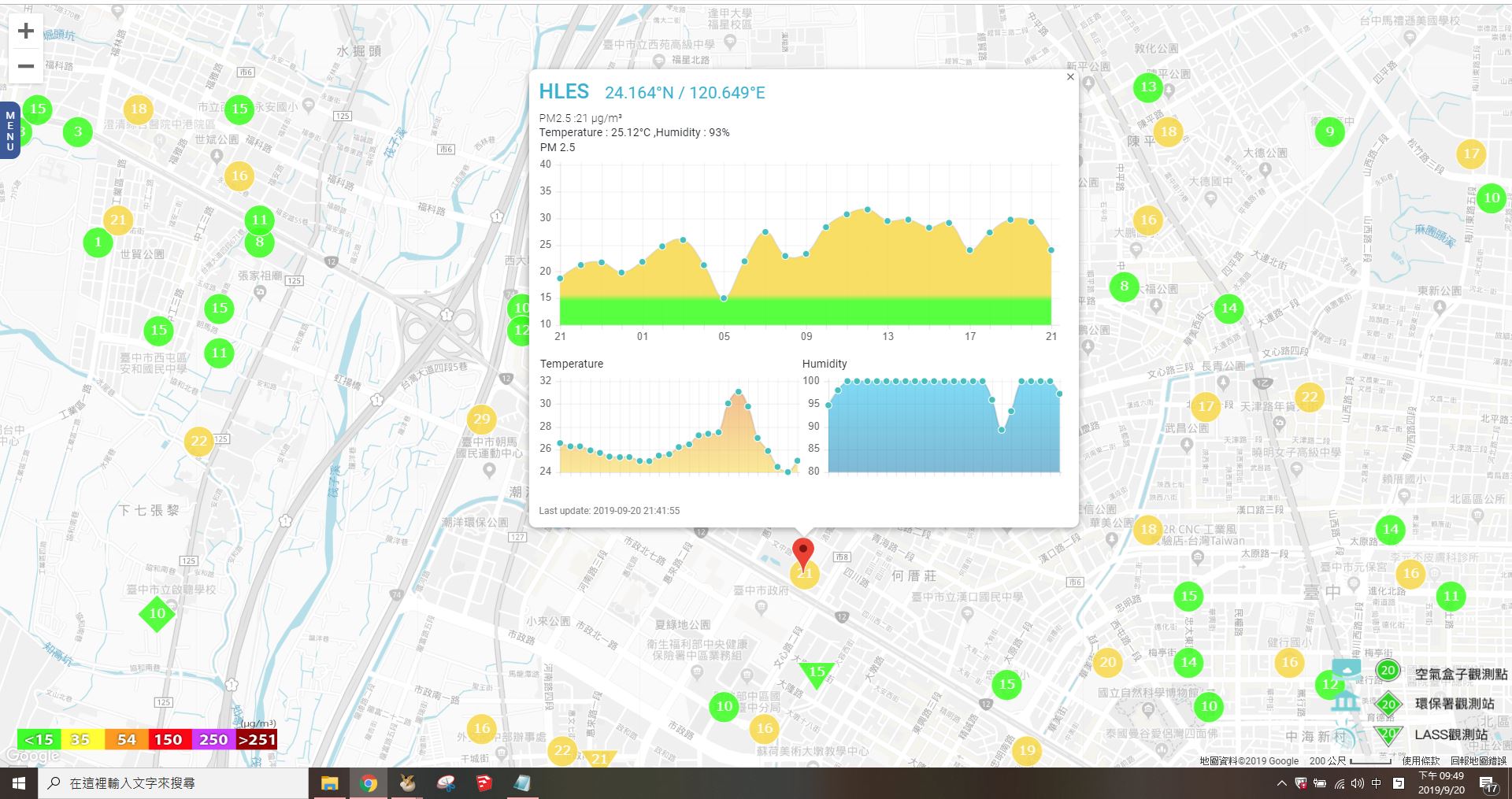Toggle the 中 input method indicator
The height and width of the screenshot is (799, 1512).
[x=1377, y=783]
